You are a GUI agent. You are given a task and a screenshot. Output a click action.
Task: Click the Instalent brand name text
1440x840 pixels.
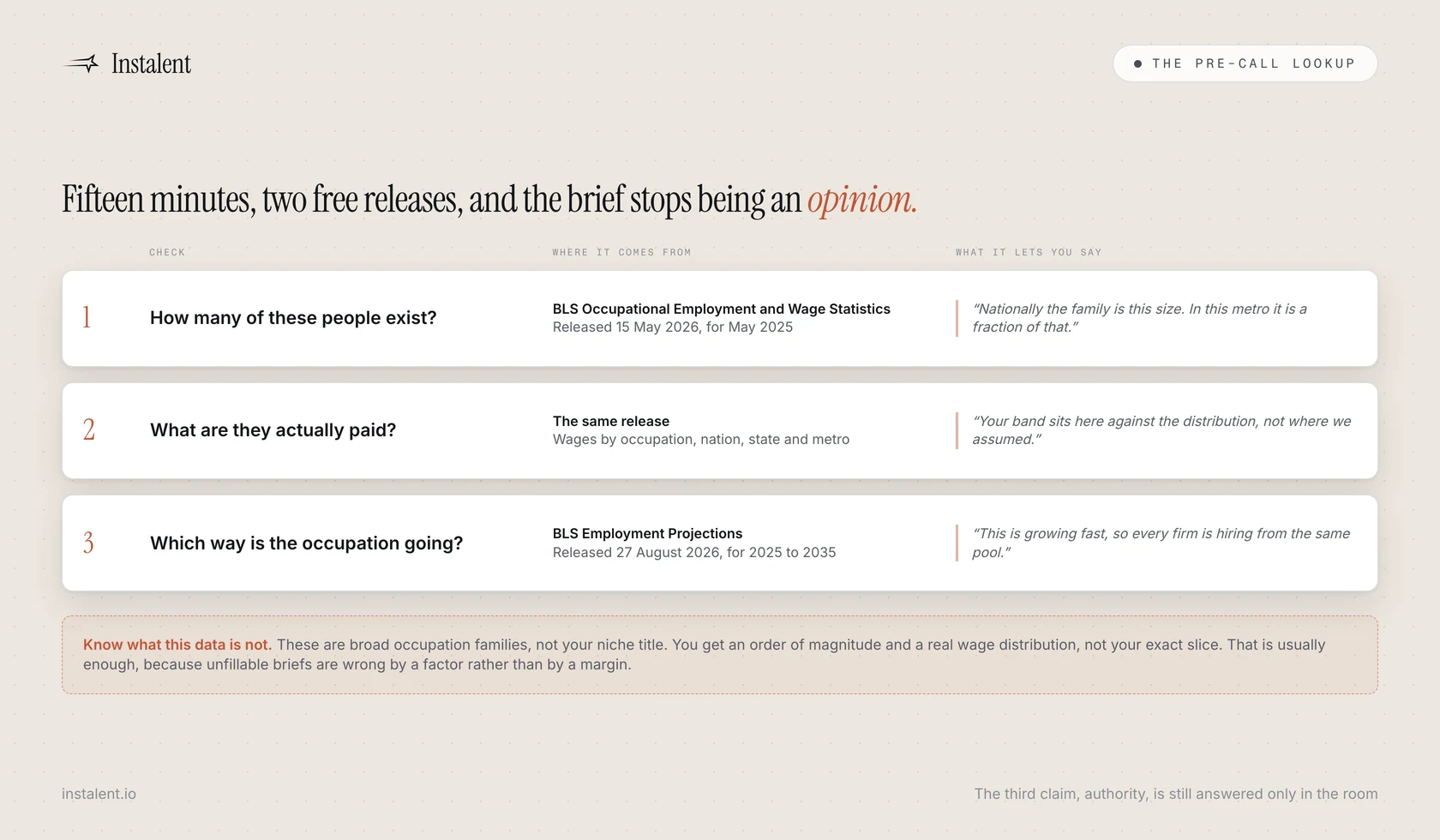point(151,63)
